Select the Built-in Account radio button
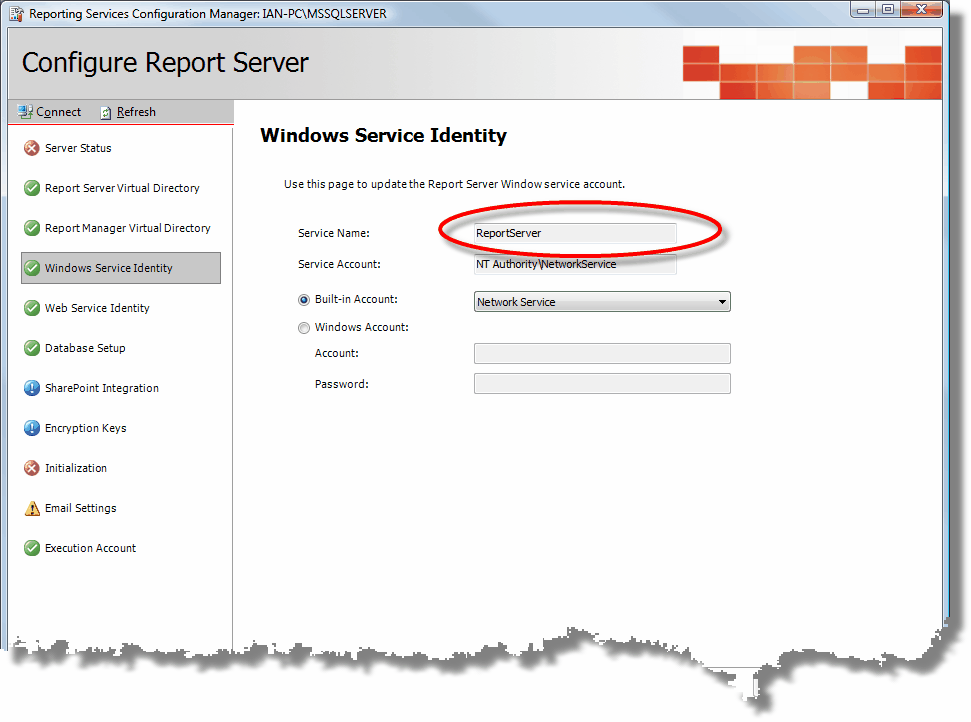This screenshot has width=971, height=722. [303, 300]
